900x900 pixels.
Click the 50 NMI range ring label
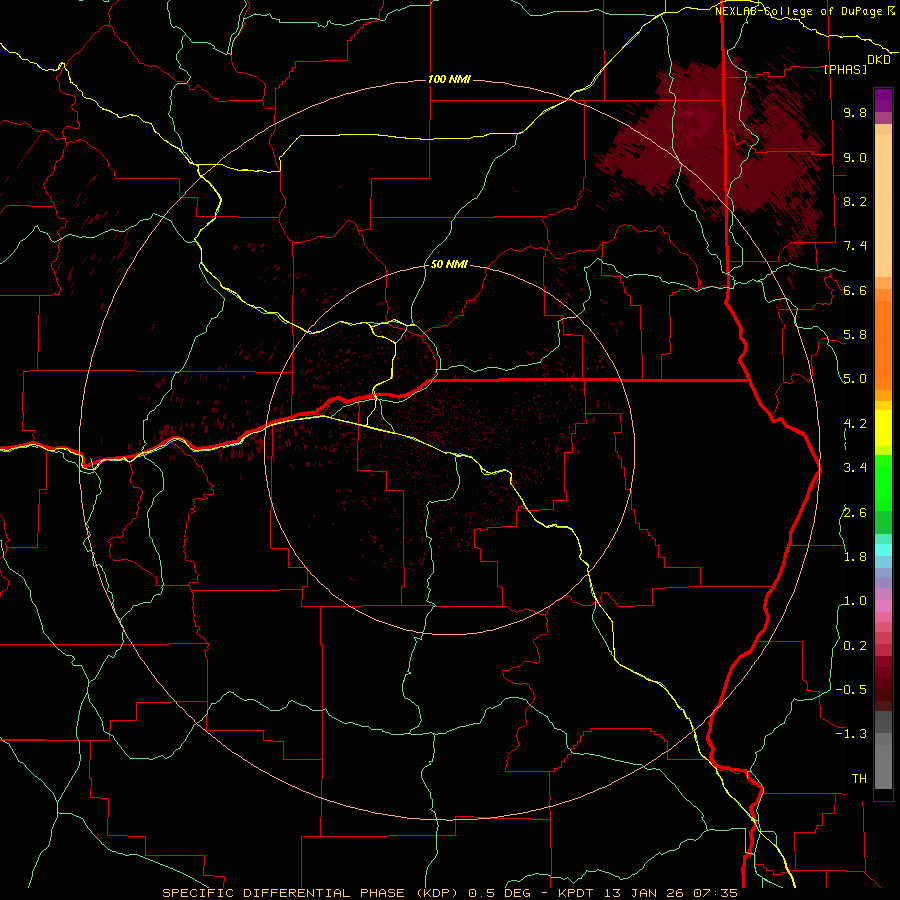pyautogui.click(x=449, y=264)
